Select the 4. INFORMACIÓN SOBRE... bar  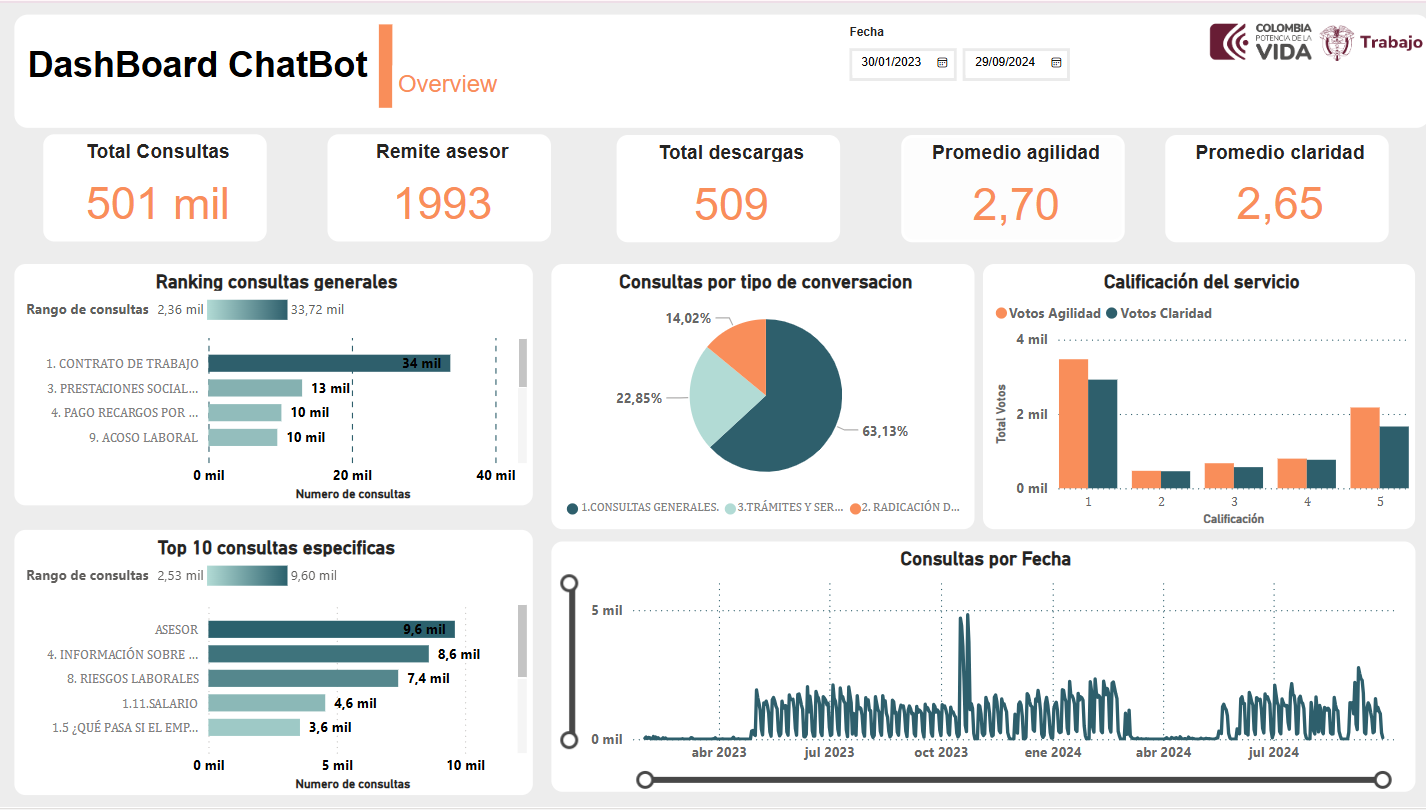tap(319, 654)
